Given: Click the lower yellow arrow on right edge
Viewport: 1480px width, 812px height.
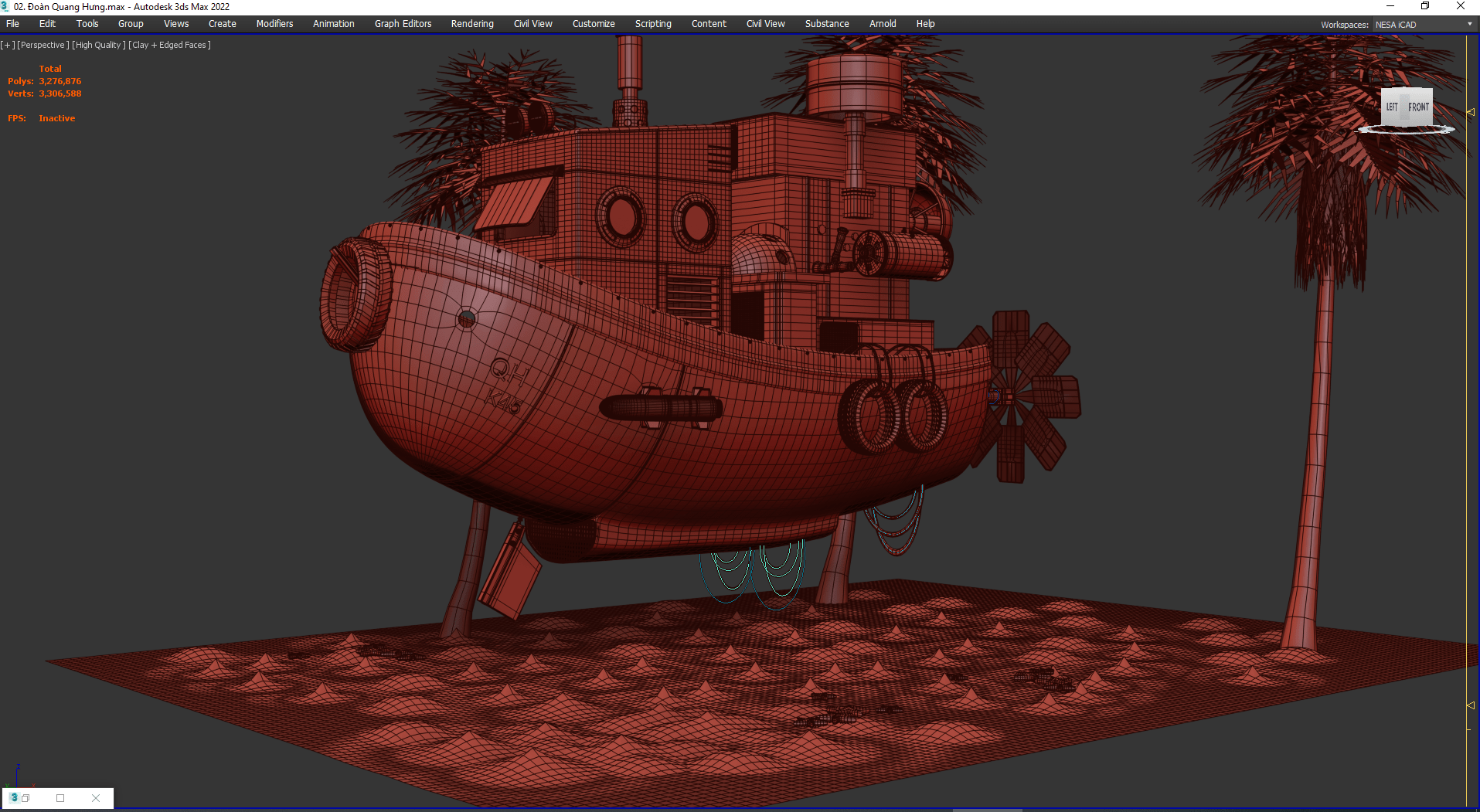Looking at the screenshot, I should click(x=1470, y=705).
